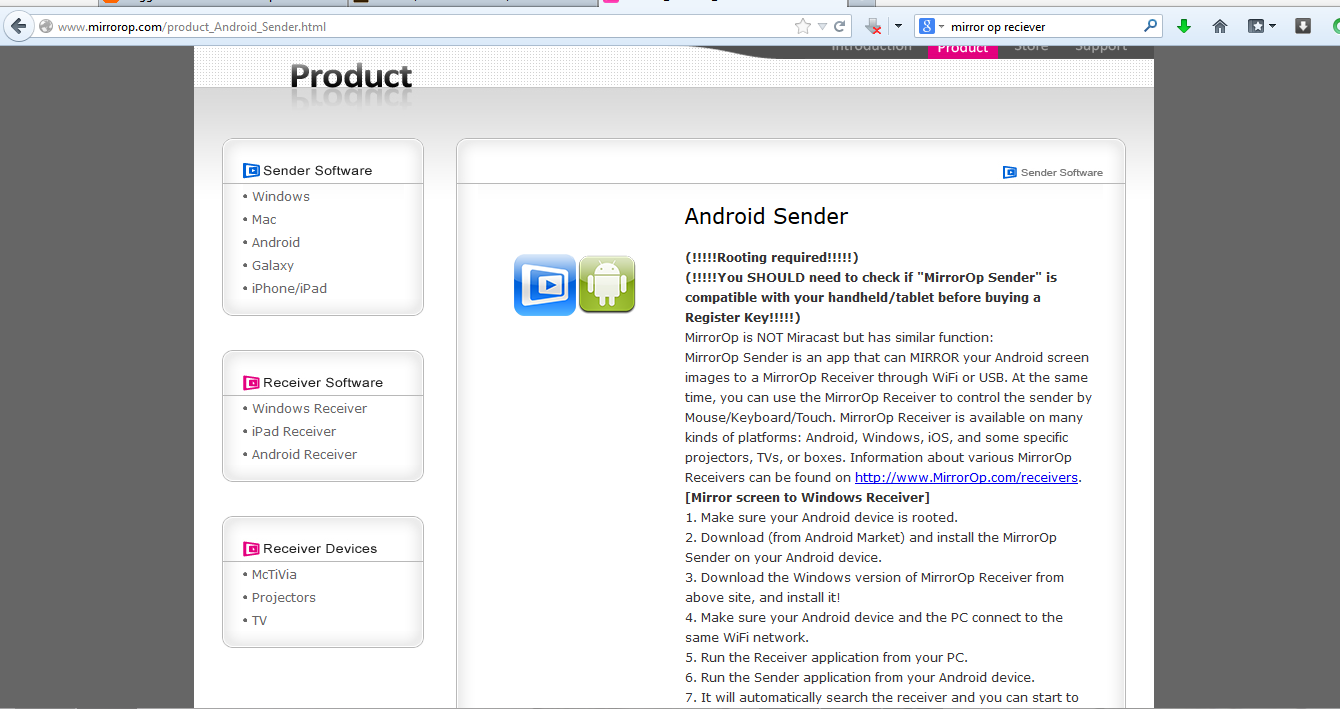Open the URL history dropdown arrow

822,27
